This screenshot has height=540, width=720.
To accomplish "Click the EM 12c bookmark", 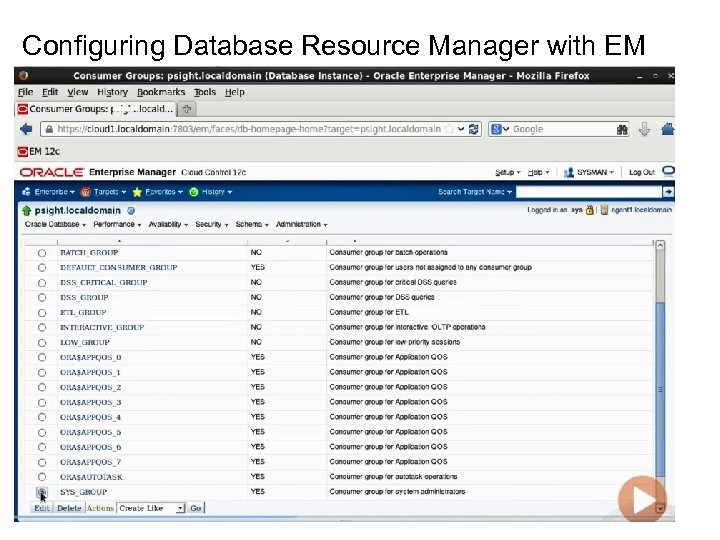I will [39, 152].
